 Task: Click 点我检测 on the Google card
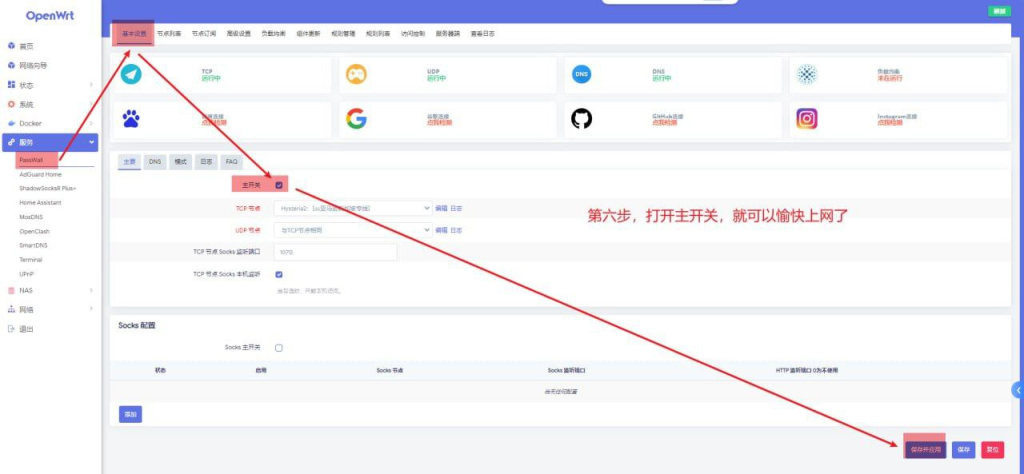point(440,123)
